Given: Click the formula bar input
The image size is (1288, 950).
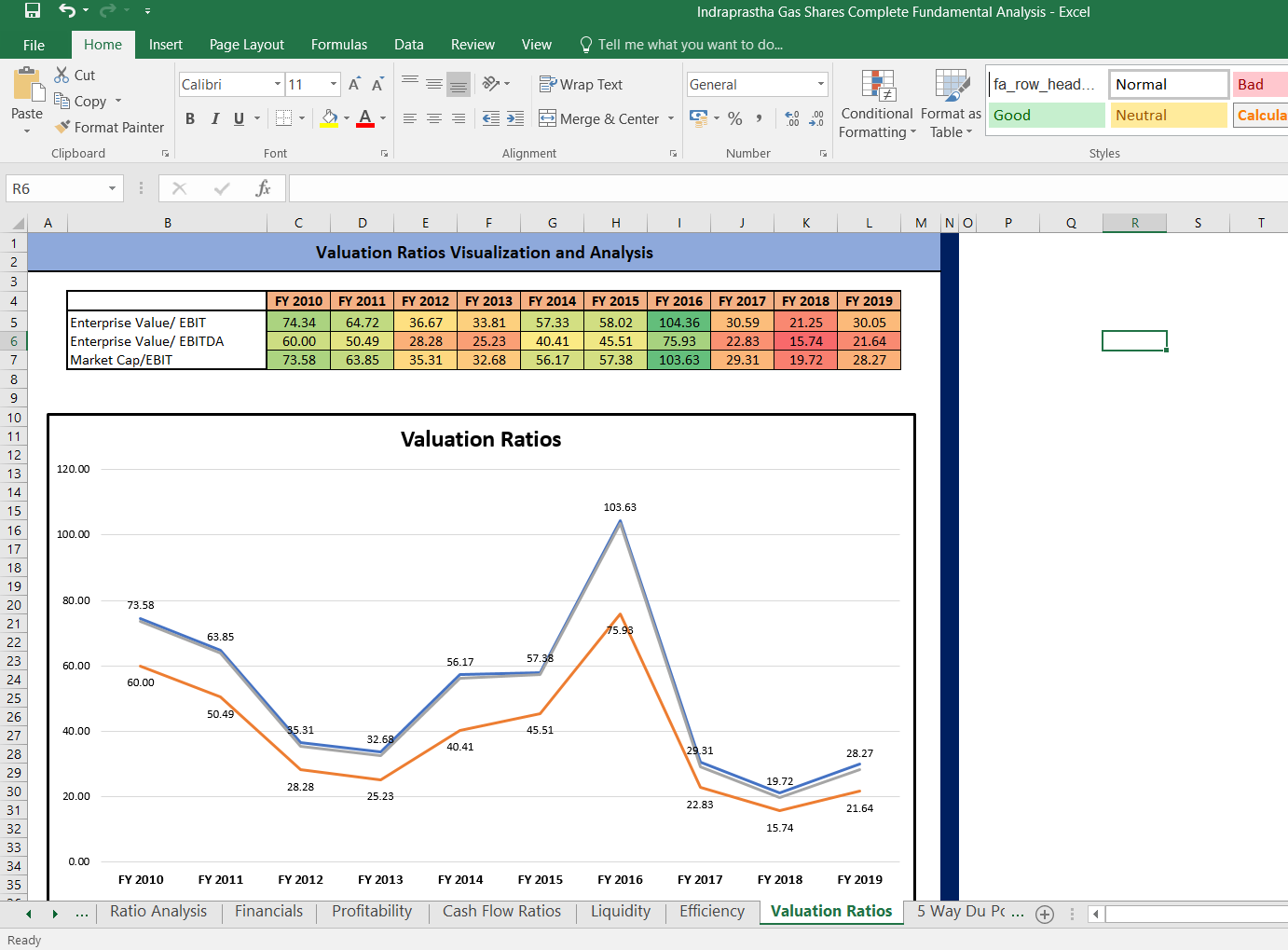Looking at the screenshot, I should (788, 188).
